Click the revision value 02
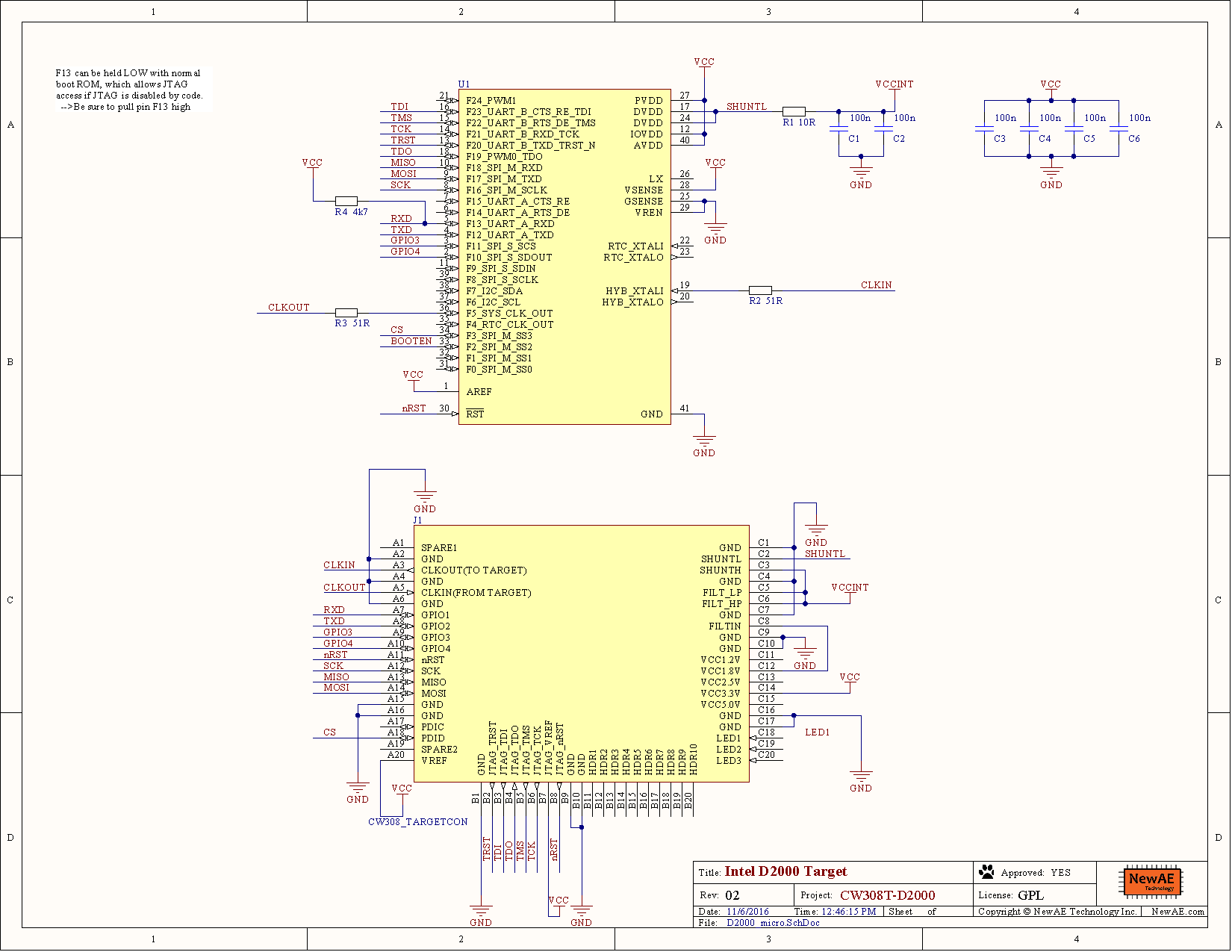The image size is (1232, 952). pos(732,895)
